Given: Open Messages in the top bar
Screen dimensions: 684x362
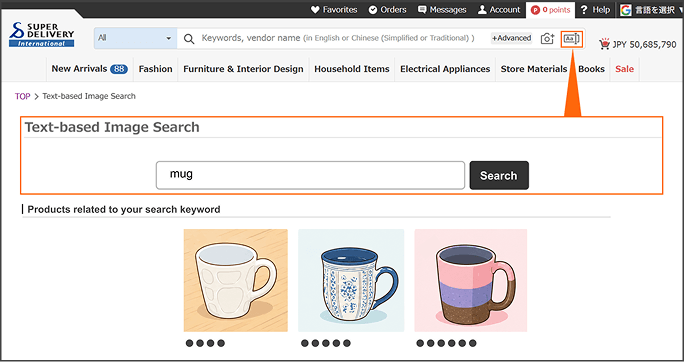Looking at the screenshot, I should coord(442,10).
